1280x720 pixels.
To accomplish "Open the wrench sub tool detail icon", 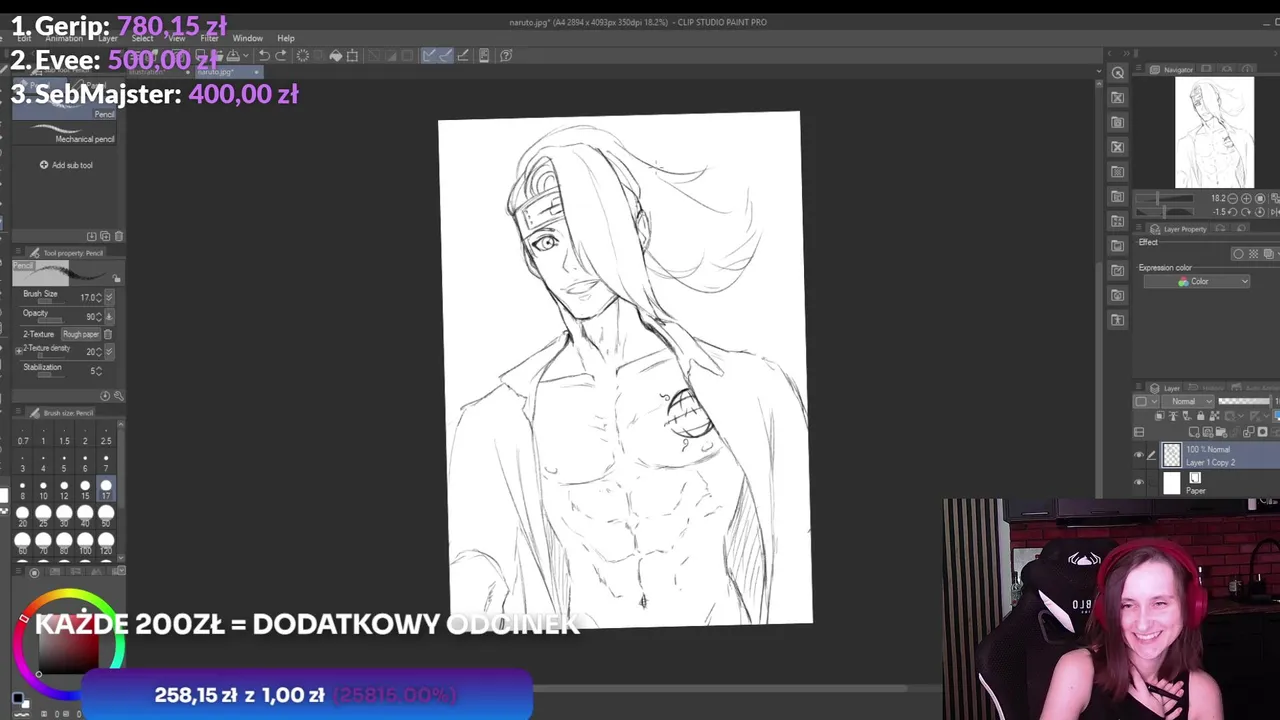I will tap(119, 396).
